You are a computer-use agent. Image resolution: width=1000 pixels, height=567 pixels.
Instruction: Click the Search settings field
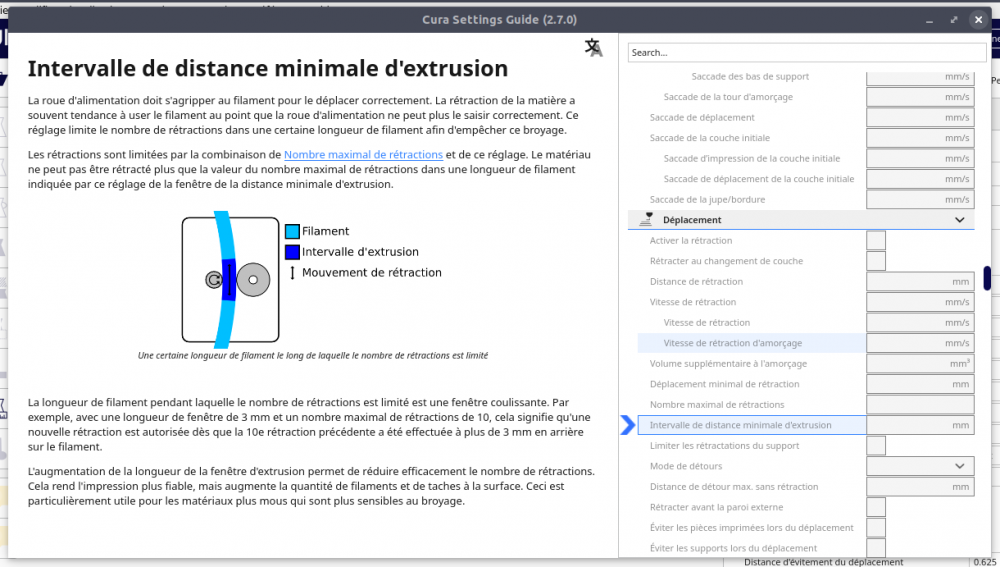(x=807, y=52)
